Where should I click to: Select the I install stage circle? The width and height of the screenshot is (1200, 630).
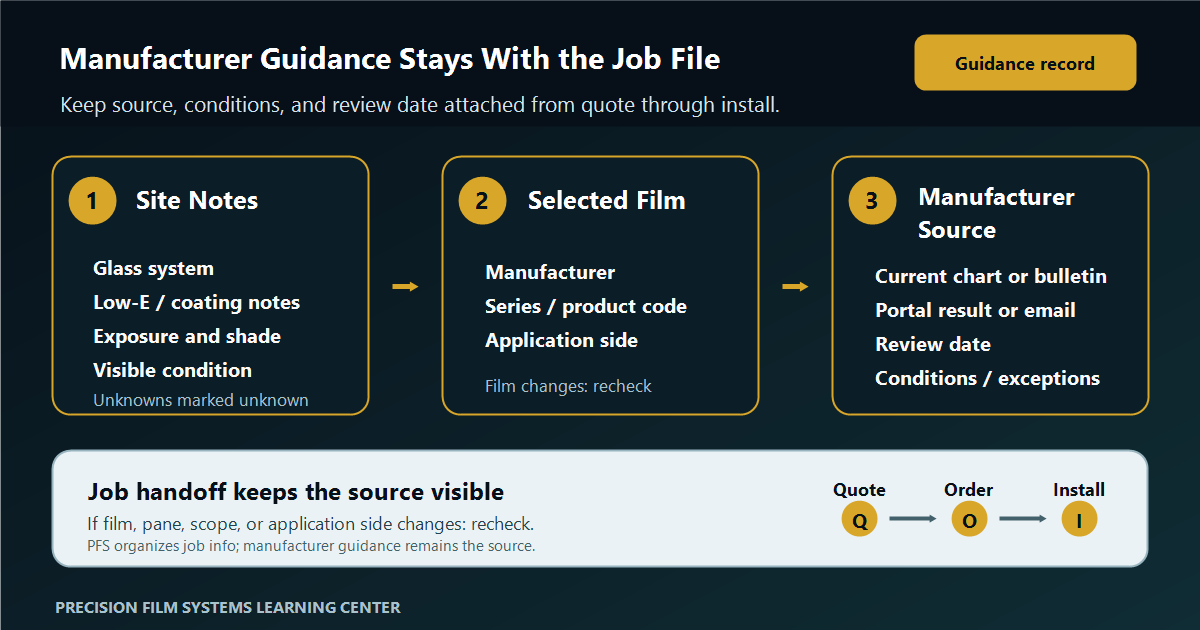tap(1079, 519)
